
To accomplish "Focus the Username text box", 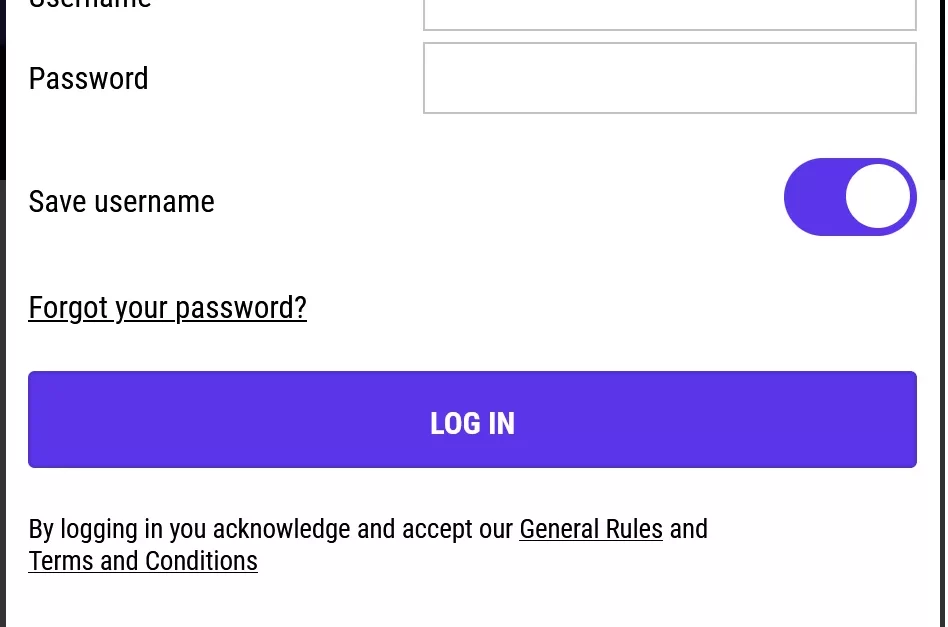I will tap(669, 14).
